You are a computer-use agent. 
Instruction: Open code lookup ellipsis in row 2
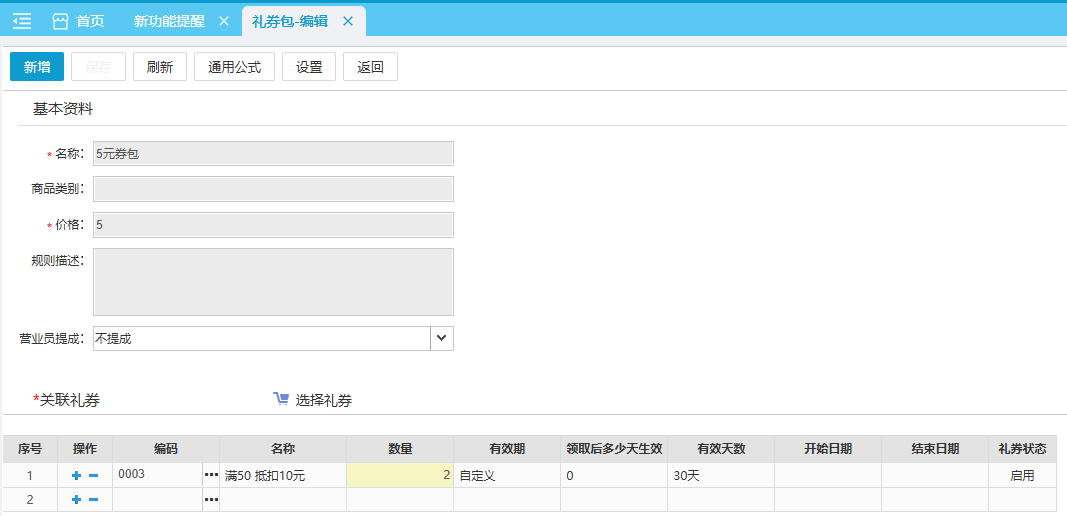click(x=211, y=499)
